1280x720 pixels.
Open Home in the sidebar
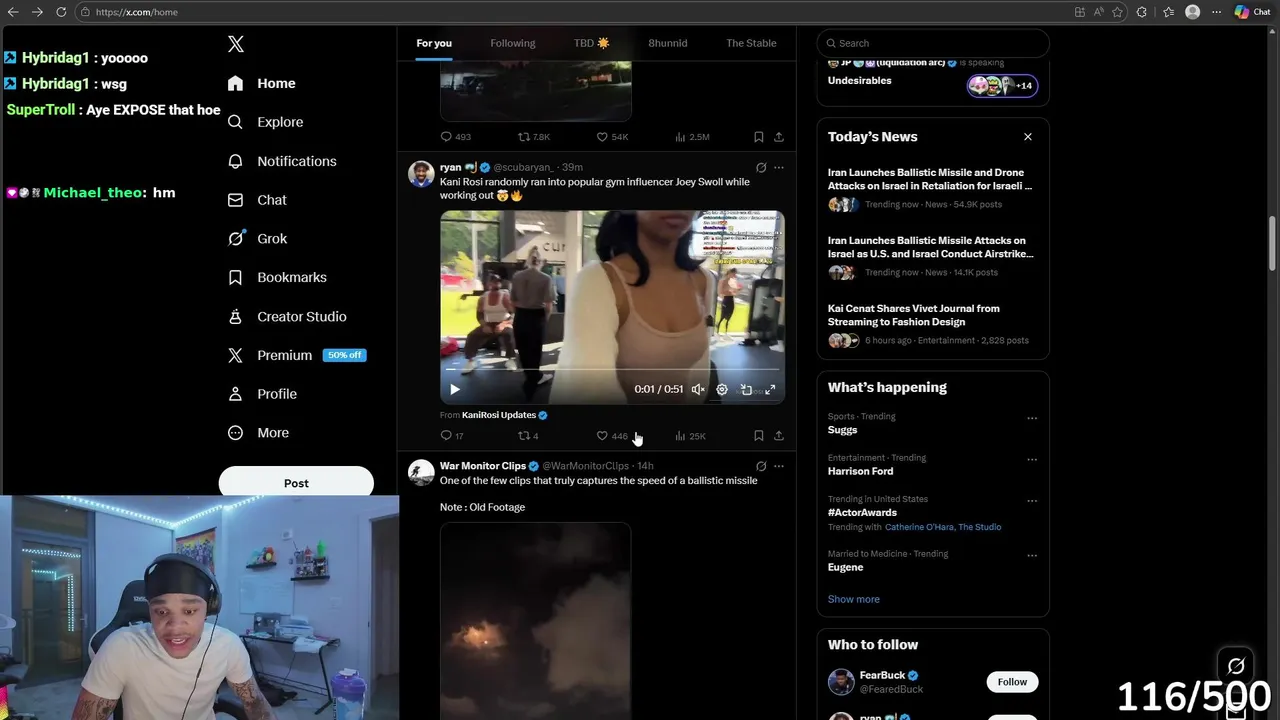coord(262,83)
